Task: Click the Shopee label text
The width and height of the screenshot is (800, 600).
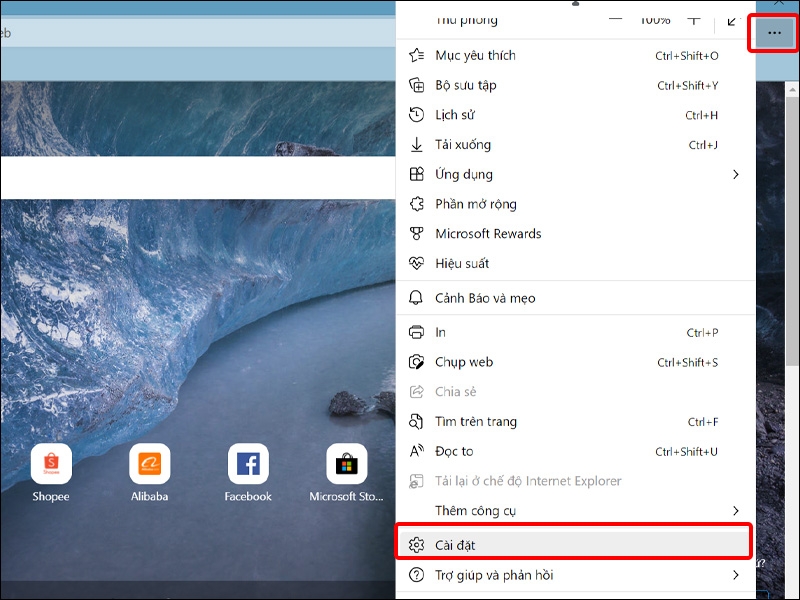Action: 51,496
